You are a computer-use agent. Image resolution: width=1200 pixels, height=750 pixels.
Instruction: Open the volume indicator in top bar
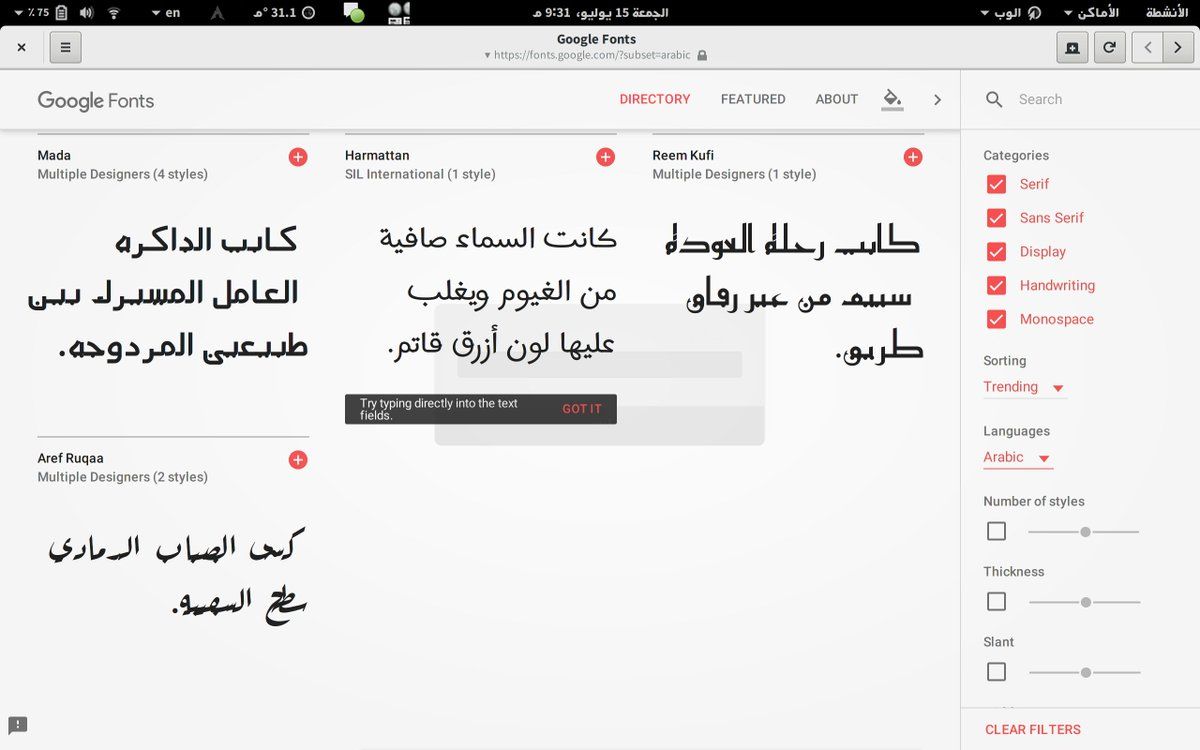click(87, 13)
